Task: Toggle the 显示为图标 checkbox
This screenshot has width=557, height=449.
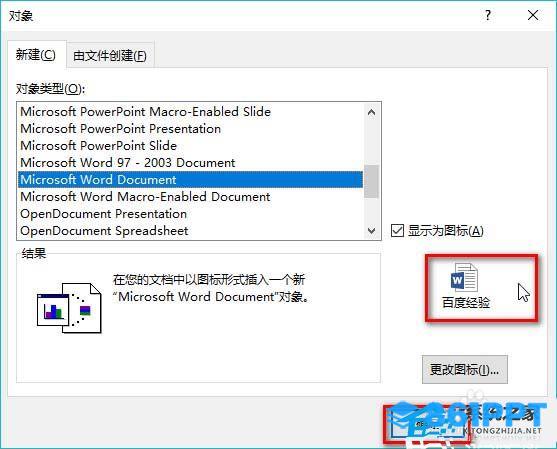Action: (x=397, y=231)
